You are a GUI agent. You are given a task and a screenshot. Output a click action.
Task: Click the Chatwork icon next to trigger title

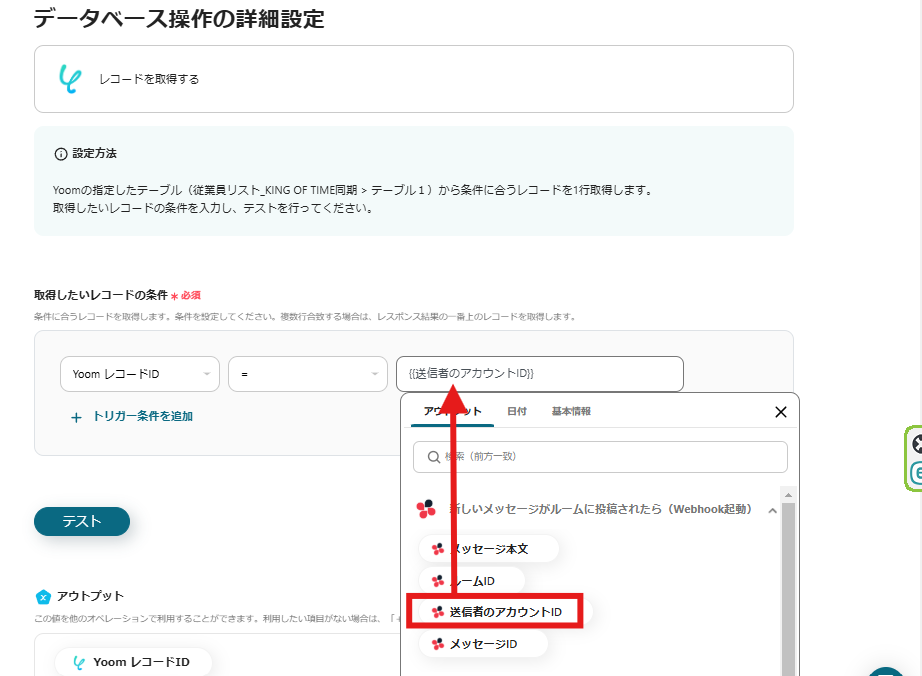tap(426, 509)
